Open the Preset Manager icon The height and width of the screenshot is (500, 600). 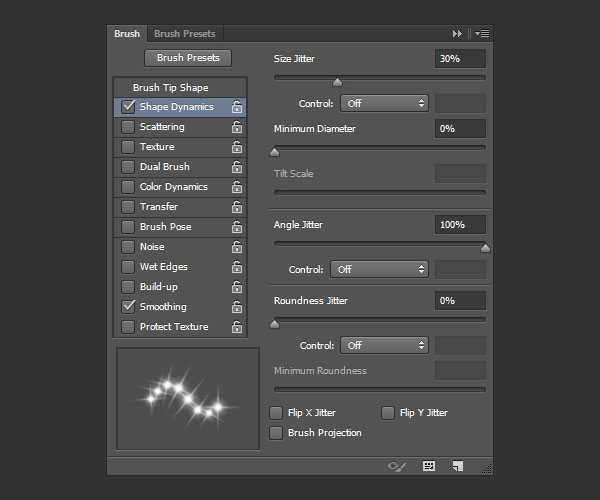click(429, 466)
